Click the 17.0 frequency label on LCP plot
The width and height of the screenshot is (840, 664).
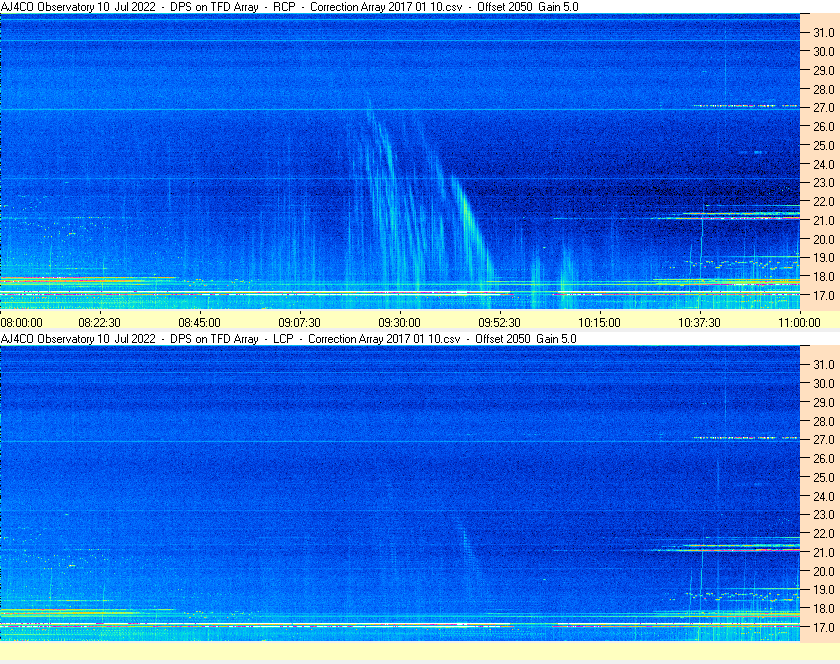click(x=824, y=627)
